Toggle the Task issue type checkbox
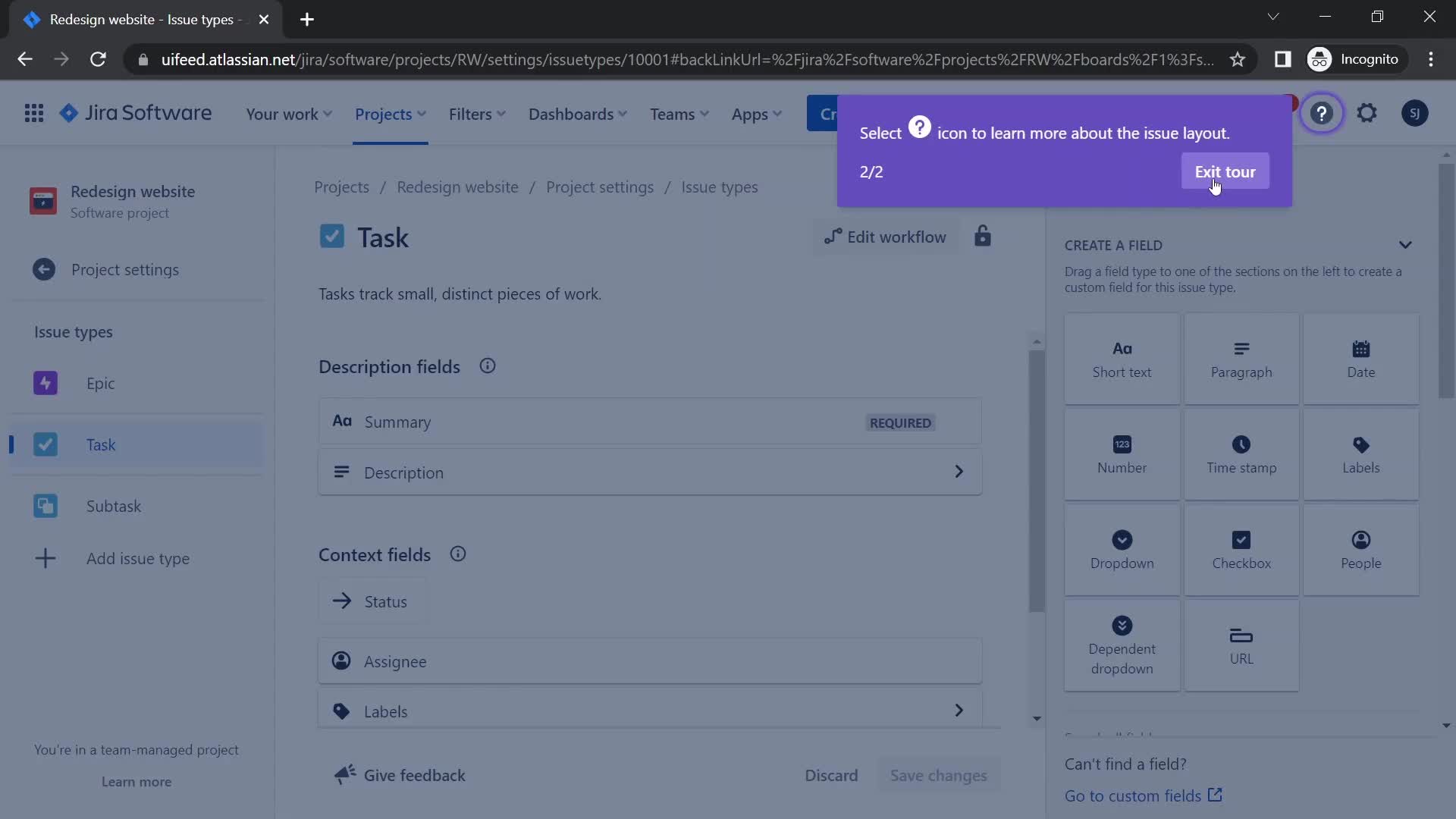 coord(332,237)
